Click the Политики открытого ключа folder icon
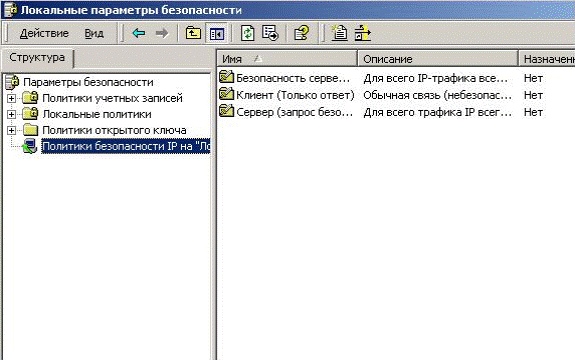The width and height of the screenshot is (575, 360). [30, 130]
